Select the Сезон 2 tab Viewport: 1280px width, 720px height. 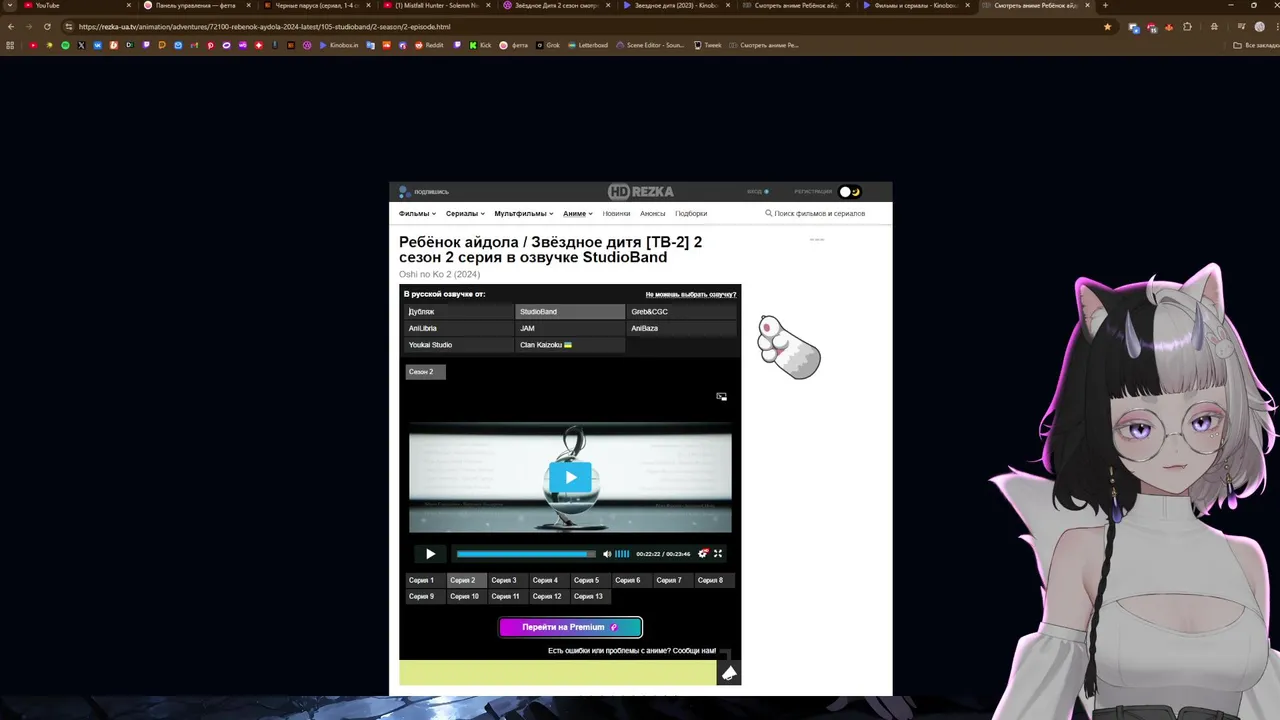pyautogui.click(x=425, y=372)
